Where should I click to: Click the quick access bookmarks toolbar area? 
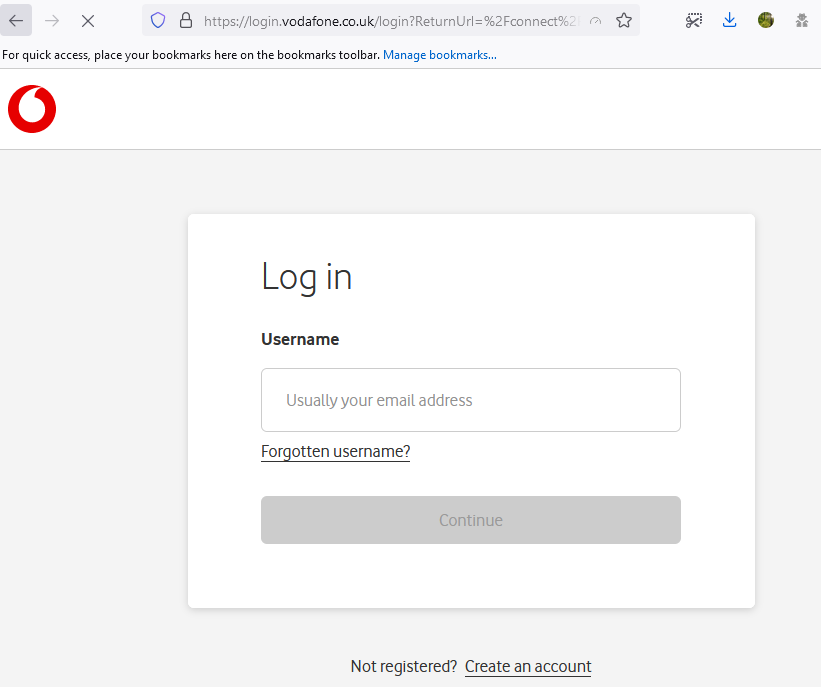click(x=190, y=55)
